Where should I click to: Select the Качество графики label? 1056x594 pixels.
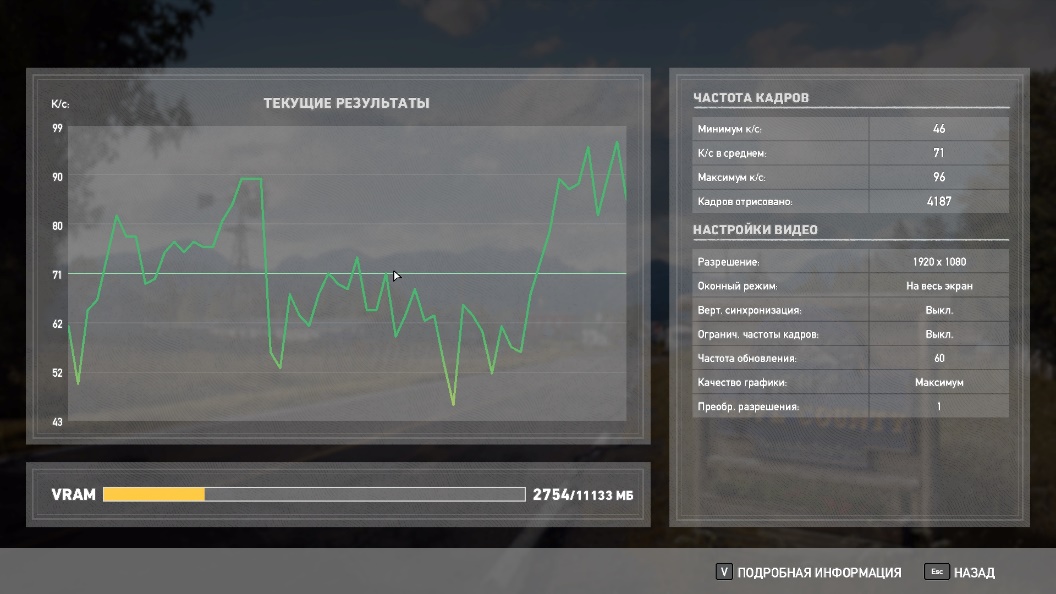point(742,383)
